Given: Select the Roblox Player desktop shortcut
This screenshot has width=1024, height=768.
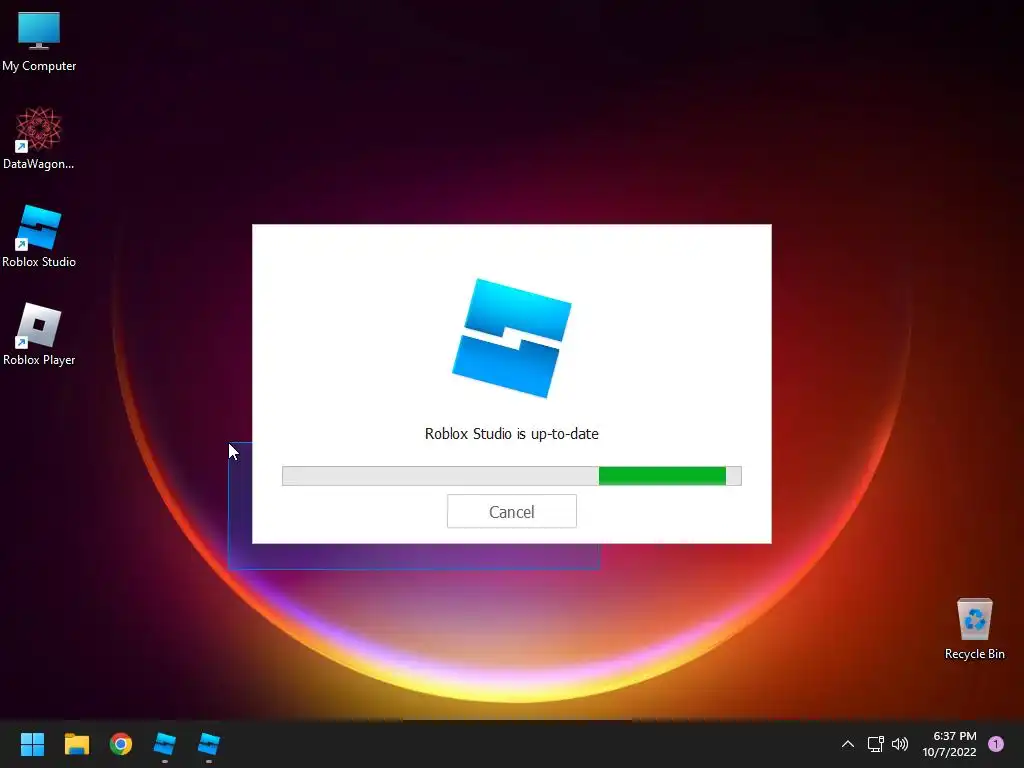Looking at the screenshot, I should (39, 334).
